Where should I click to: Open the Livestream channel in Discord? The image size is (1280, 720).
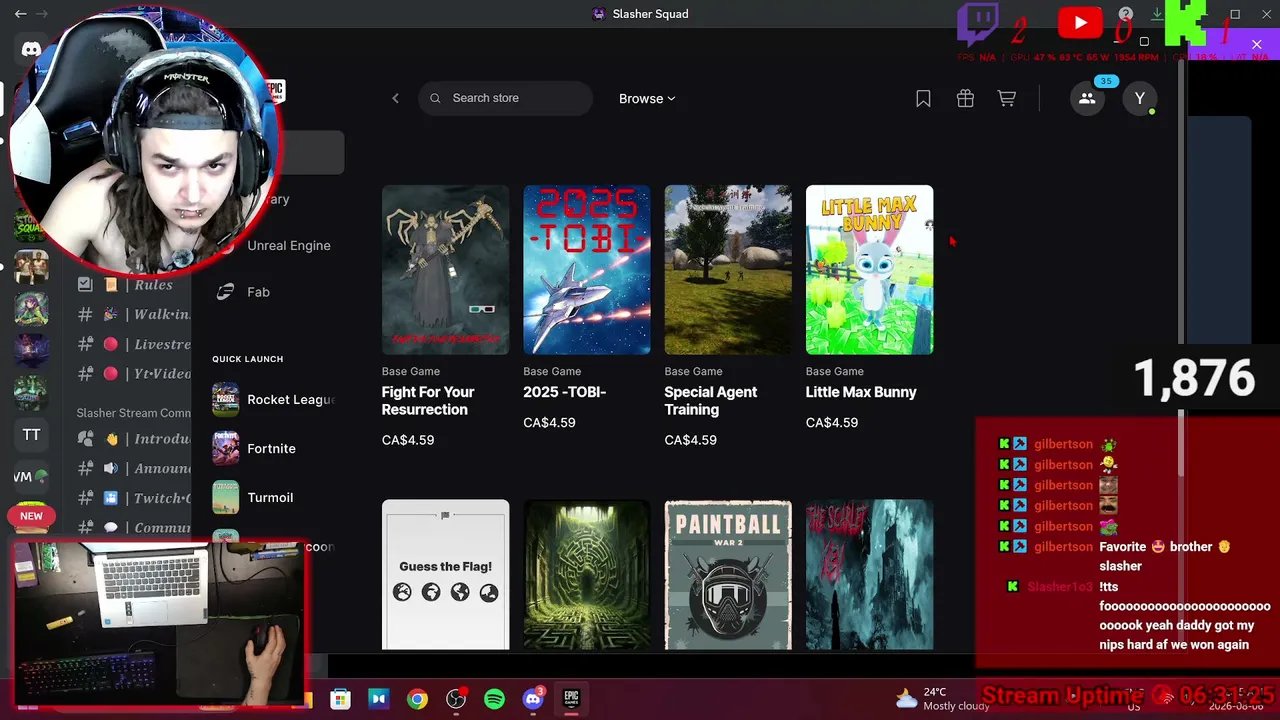[134, 344]
